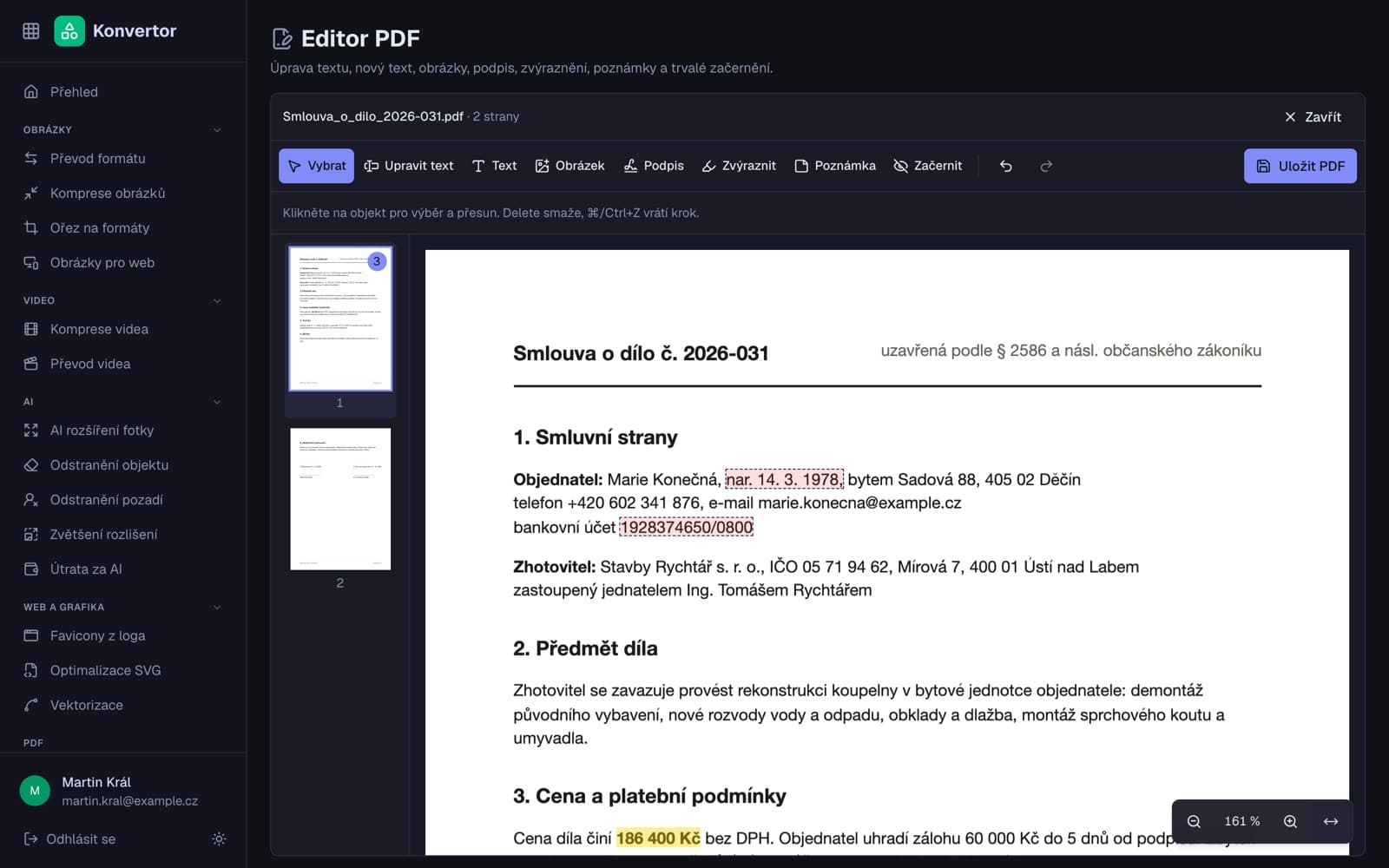
Task: Click Uložit PDF button
Action: (x=1300, y=166)
